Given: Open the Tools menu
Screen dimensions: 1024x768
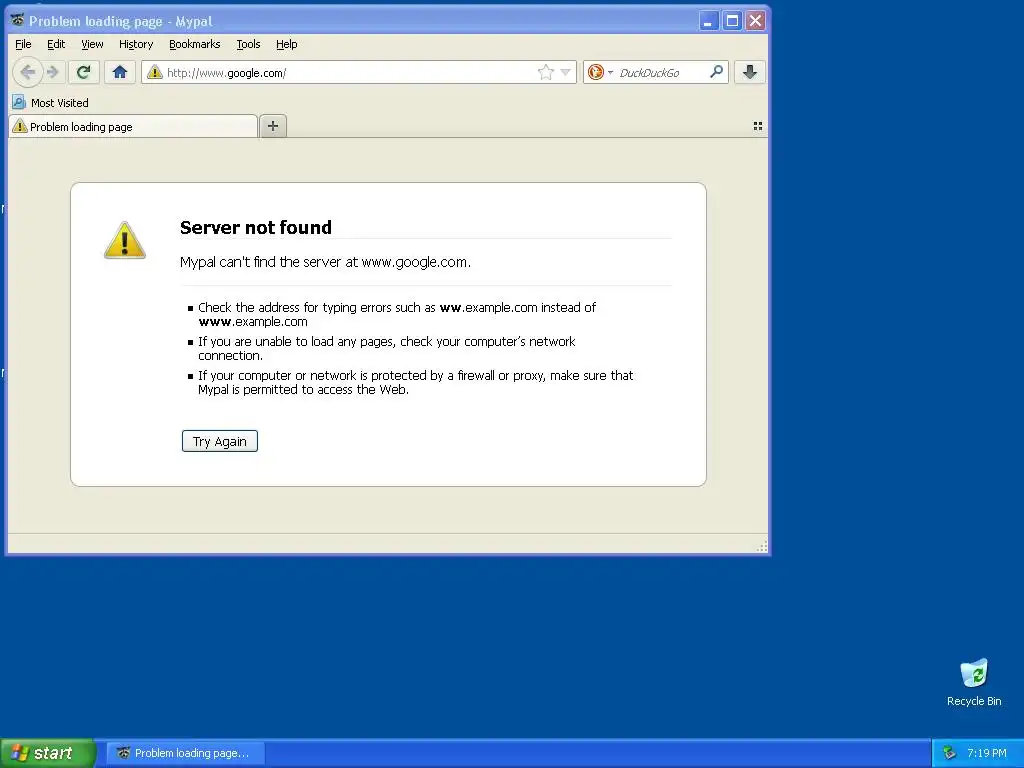Looking at the screenshot, I should [248, 44].
